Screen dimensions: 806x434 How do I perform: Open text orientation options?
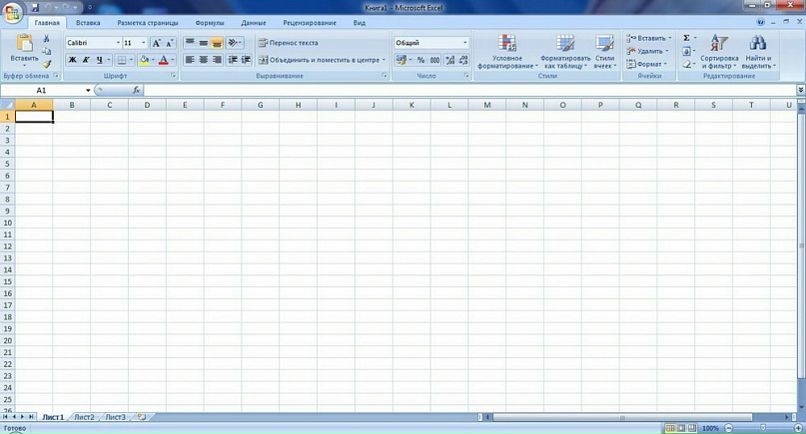(x=234, y=43)
